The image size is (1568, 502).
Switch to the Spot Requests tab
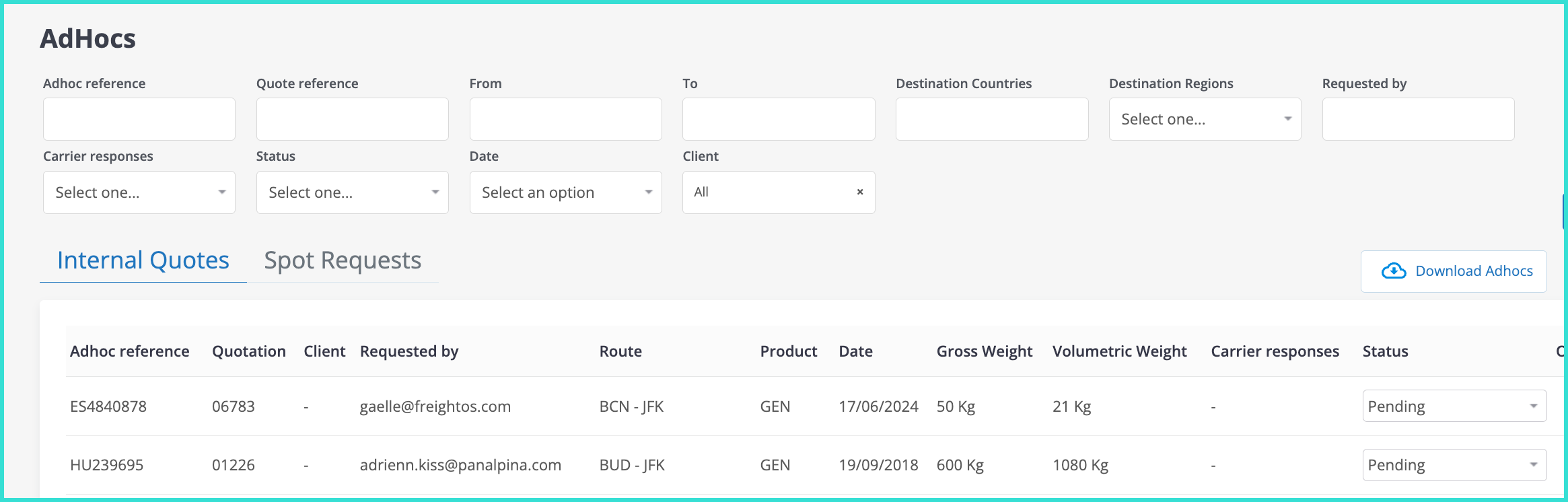342,260
